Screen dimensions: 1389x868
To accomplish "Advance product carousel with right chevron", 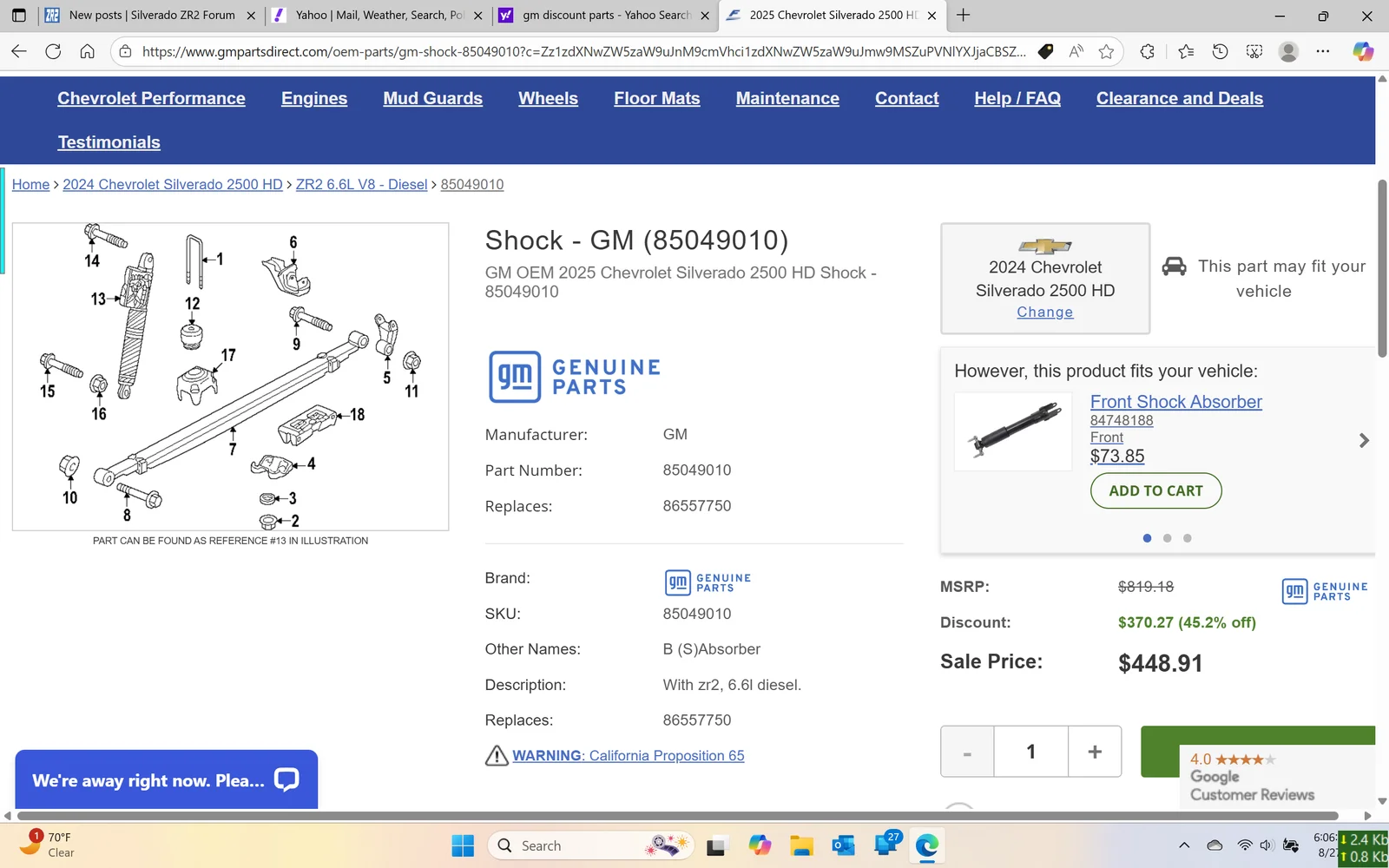I will 1363,440.
